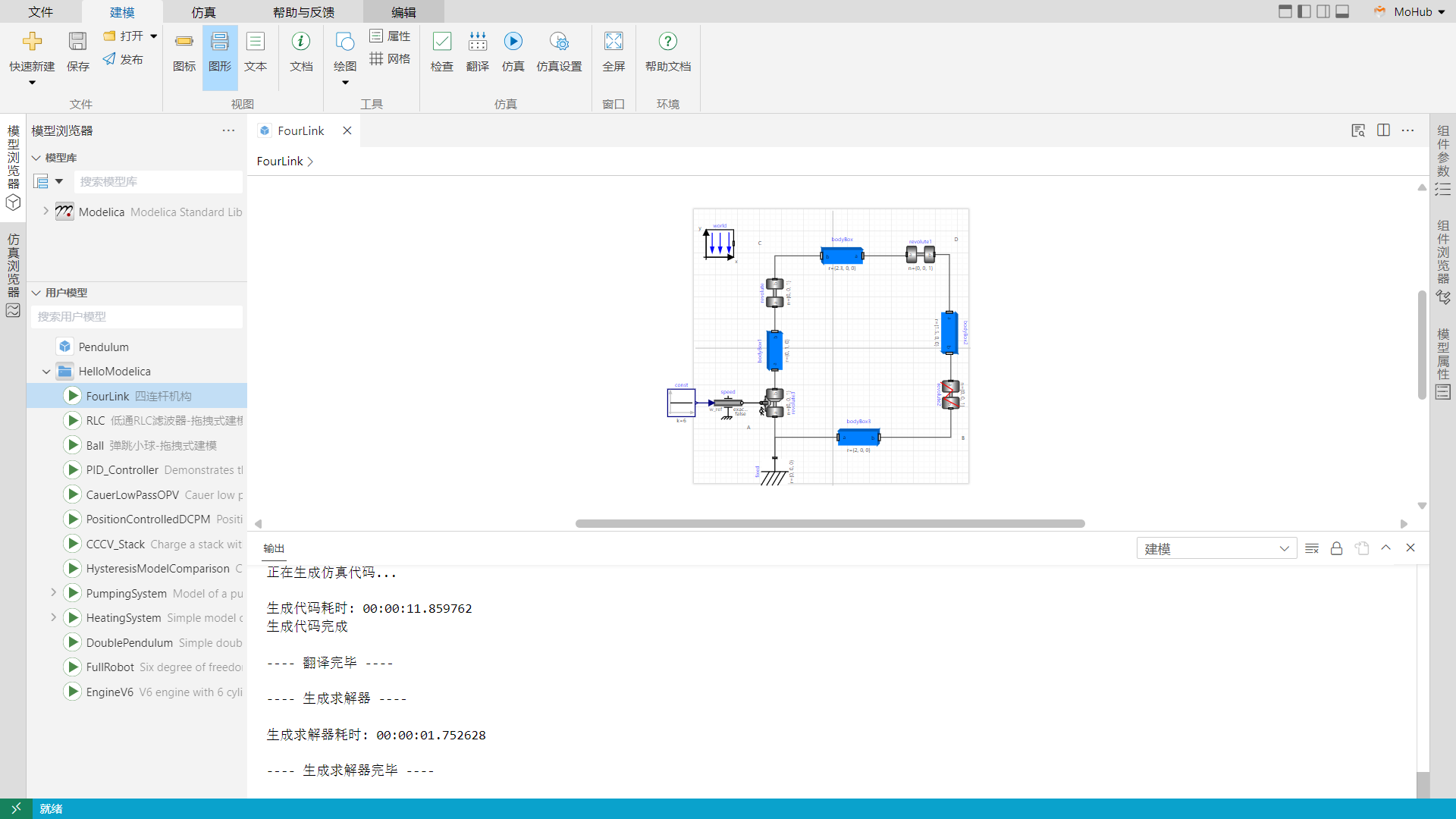Click the 搜索模型库 search field
Image resolution: width=1456 pixels, height=819 pixels.
158,182
